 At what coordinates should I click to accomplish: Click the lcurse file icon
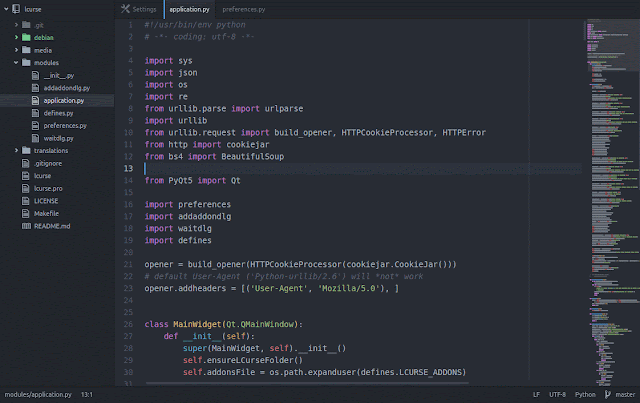pyautogui.click(x=26, y=176)
